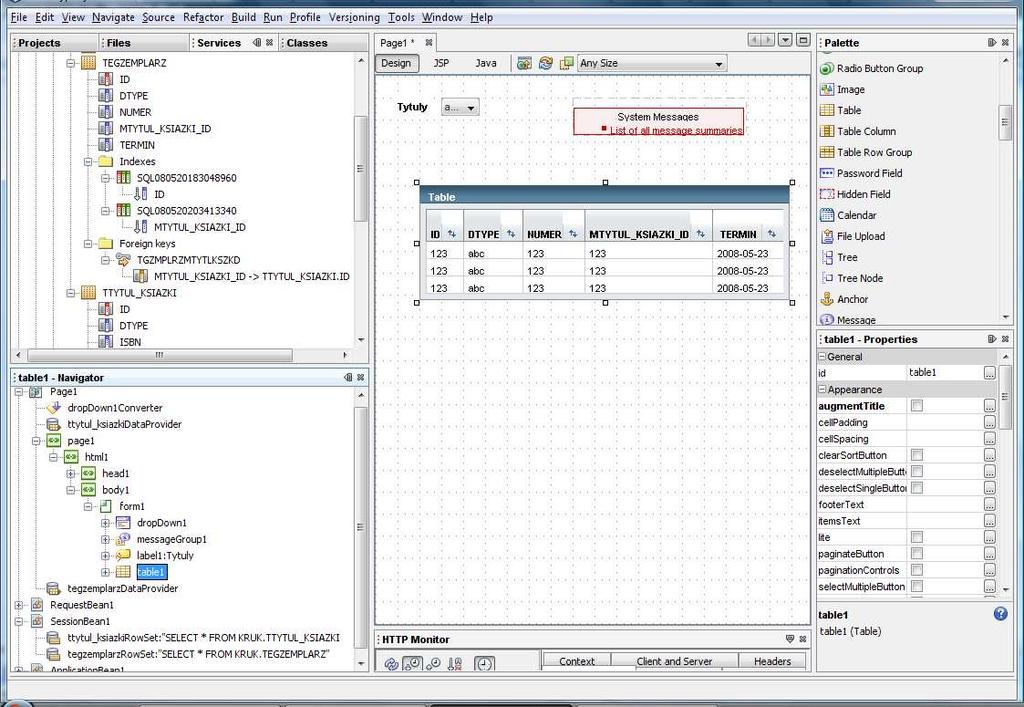
Task: Click the Palette vertical scrollbar thumb
Action: [1006, 121]
